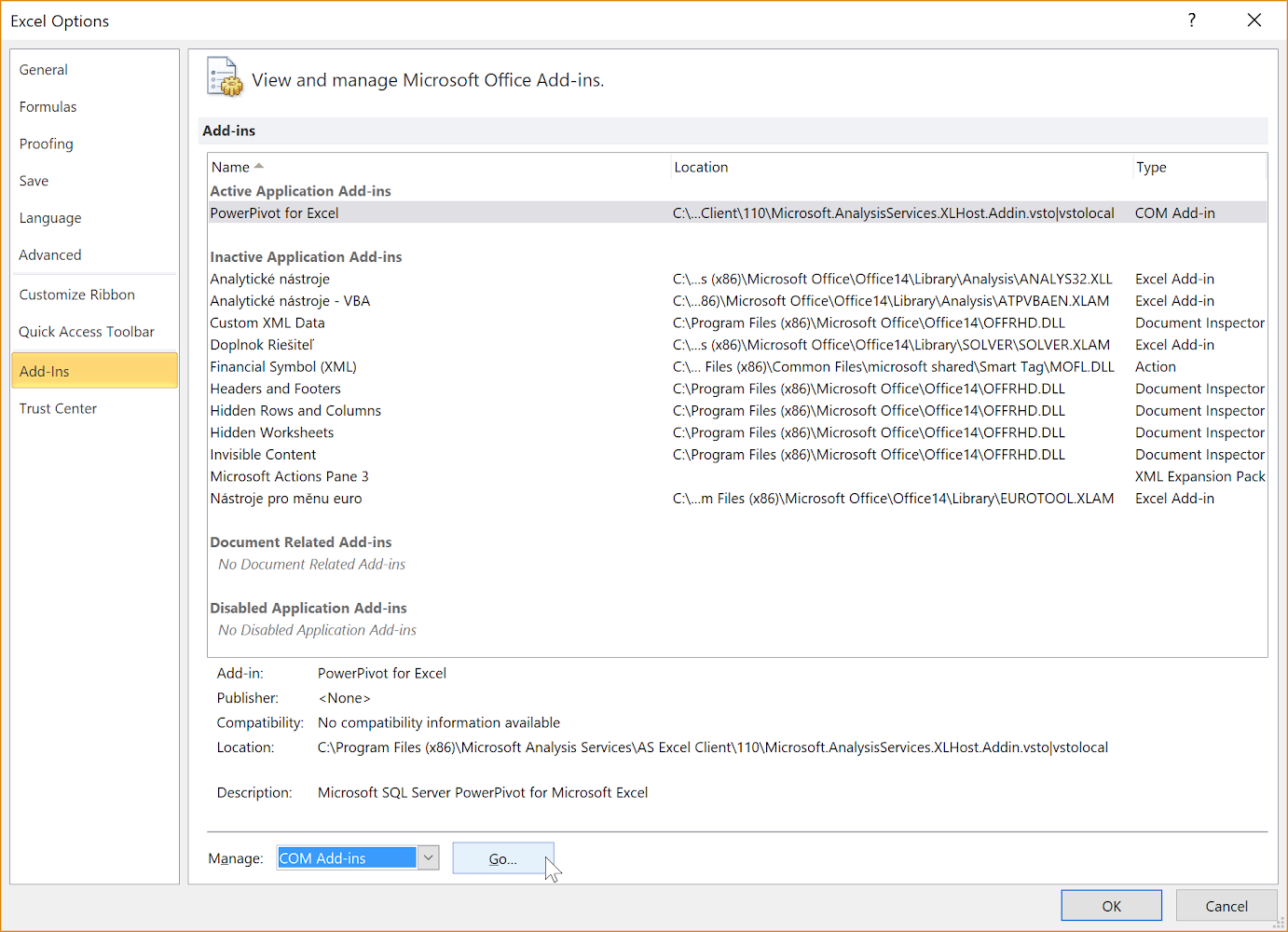Image resolution: width=1288 pixels, height=932 pixels.
Task: Select the Custom XML Data row
Action: (737, 323)
